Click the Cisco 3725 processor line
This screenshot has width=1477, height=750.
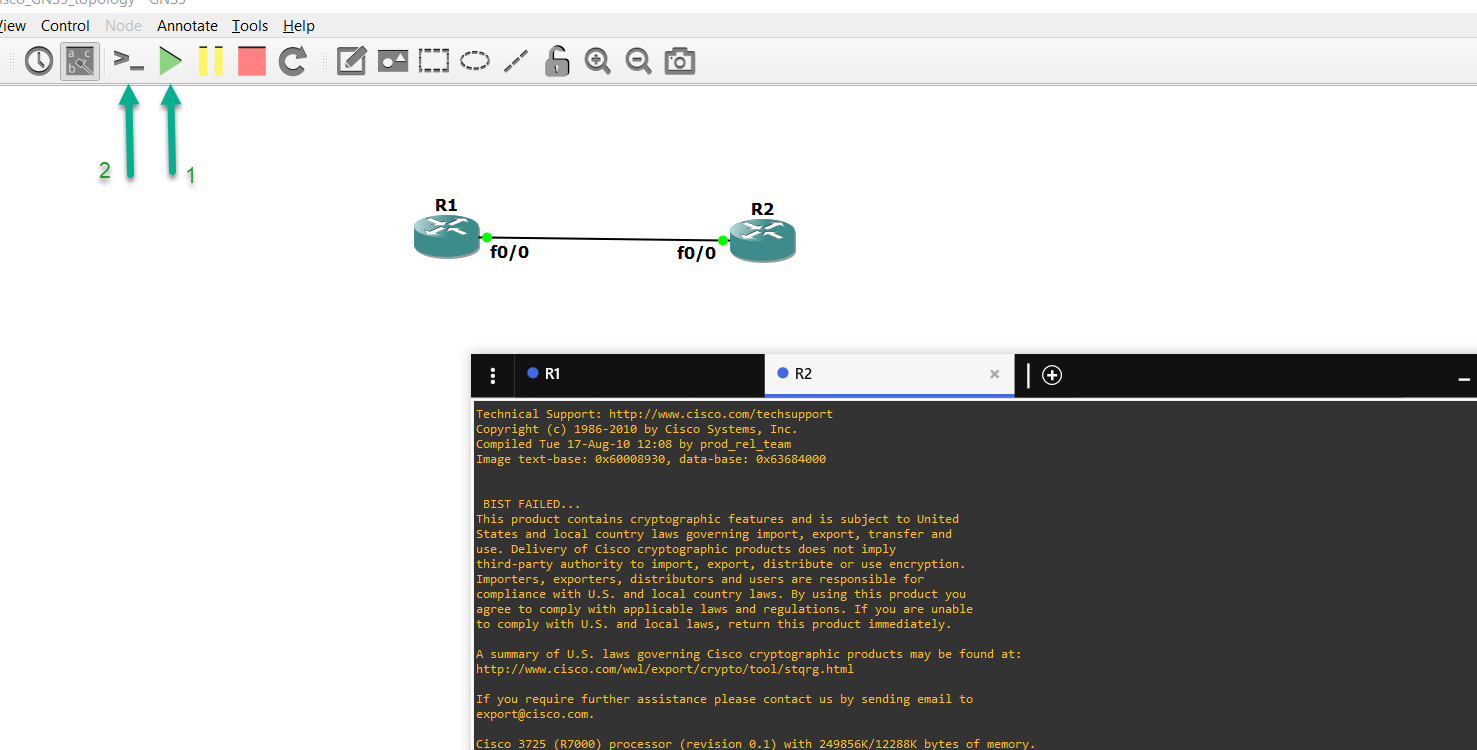755,743
